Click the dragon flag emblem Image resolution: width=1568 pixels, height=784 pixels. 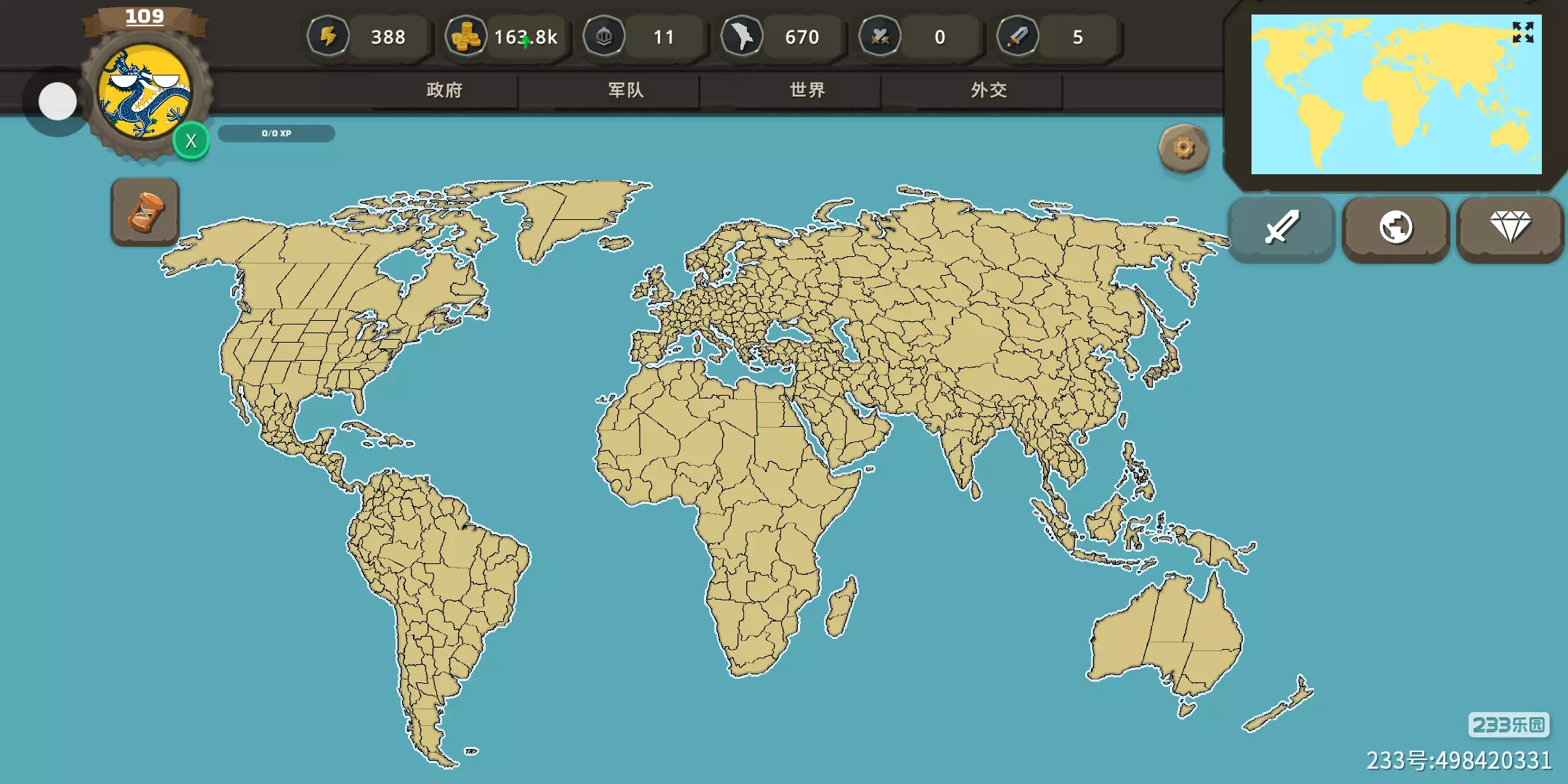click(144, 92)
